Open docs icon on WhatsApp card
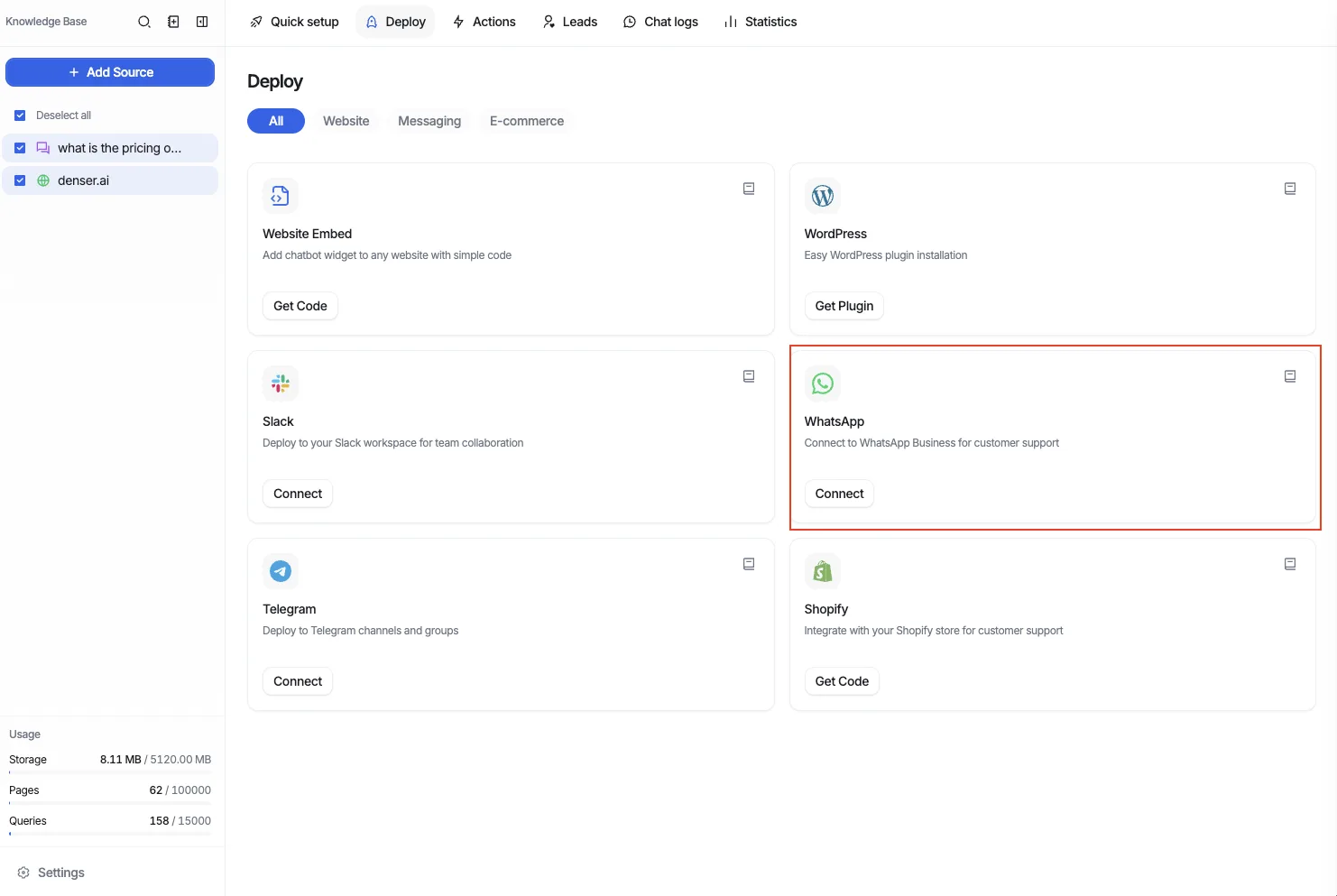Viewport: 1337px width, 896px height. click(x=1290, y=376)
